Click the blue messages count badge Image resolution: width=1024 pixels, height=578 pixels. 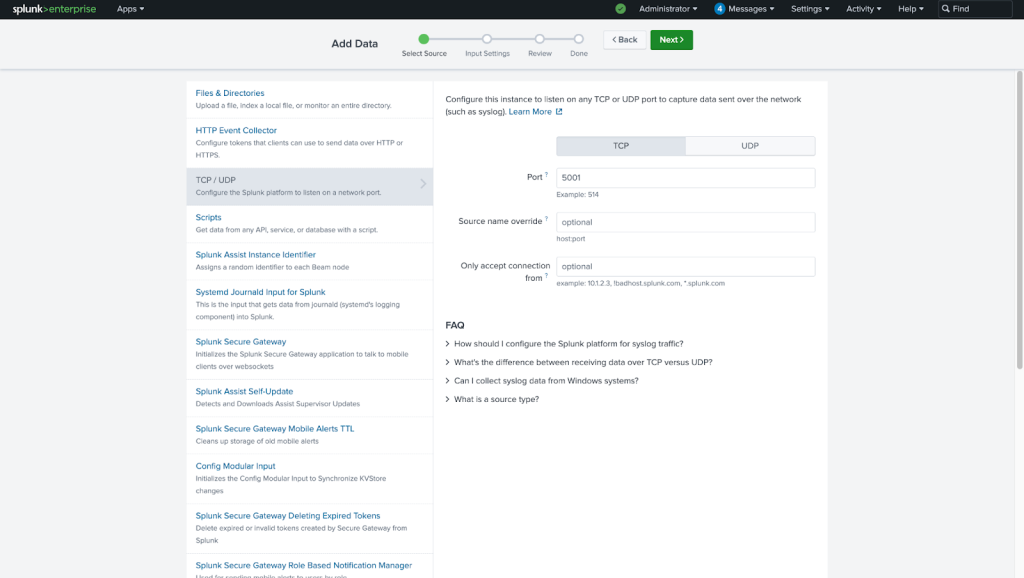pos(719,9)
